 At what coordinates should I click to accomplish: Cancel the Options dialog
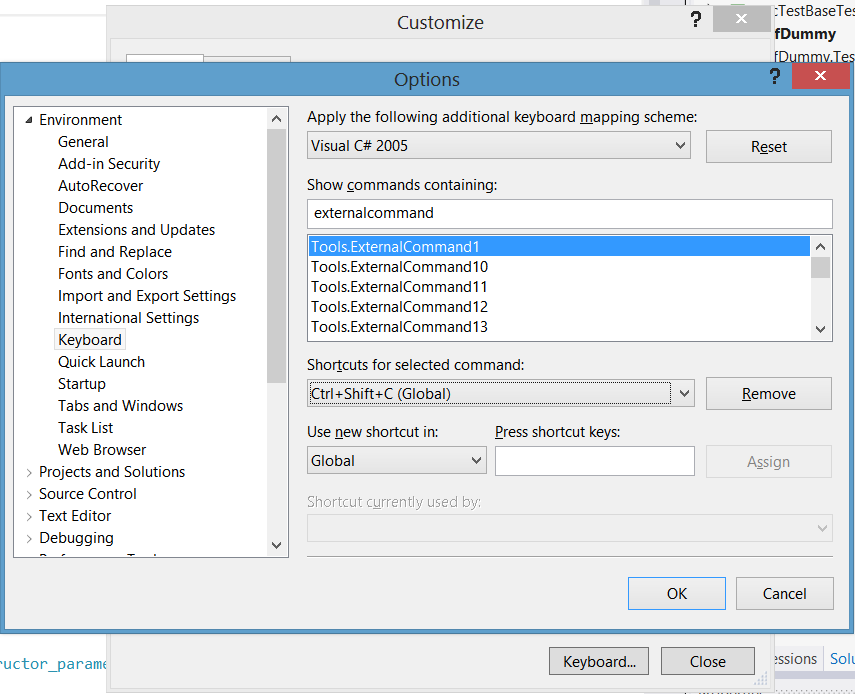pyautogui.click(x=784, y=594)
